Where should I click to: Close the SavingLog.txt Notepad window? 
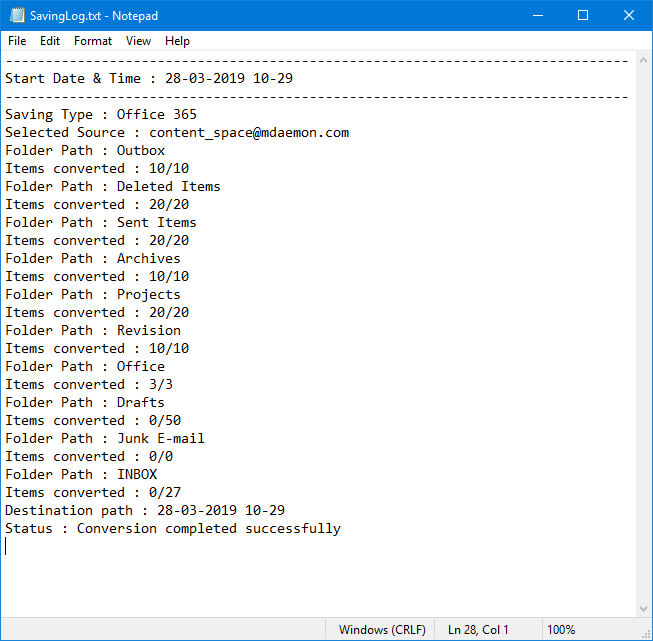point(629,15)
